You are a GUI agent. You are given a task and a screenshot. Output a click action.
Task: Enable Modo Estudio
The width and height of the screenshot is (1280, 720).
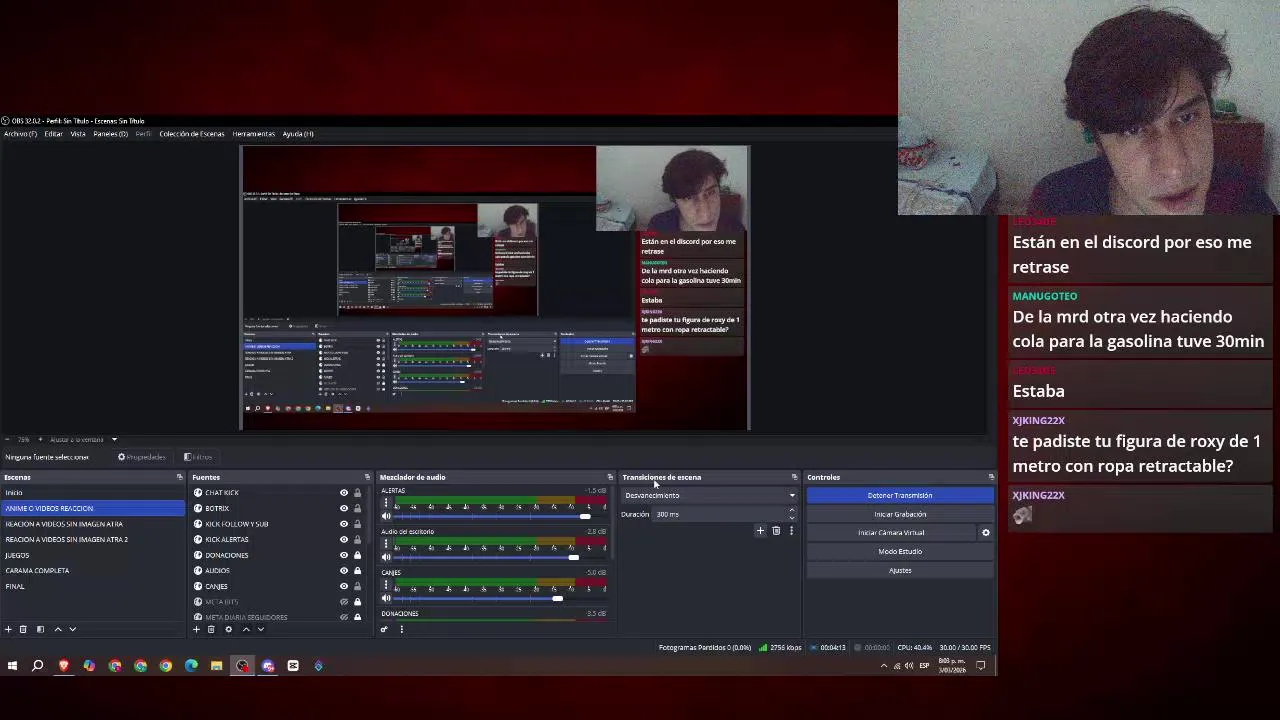pyautogui.click(x=900, y=551)
